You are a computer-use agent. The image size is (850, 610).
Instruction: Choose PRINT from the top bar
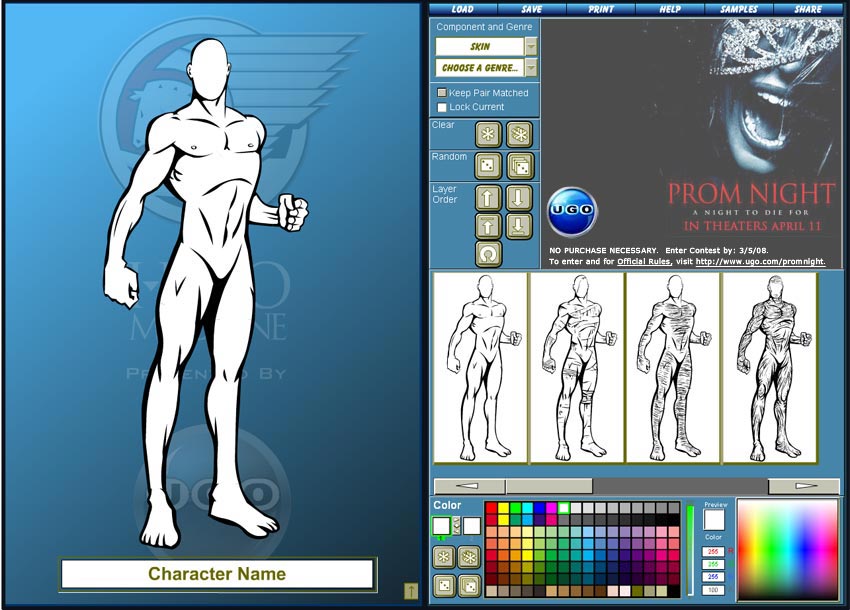(601, 9)
